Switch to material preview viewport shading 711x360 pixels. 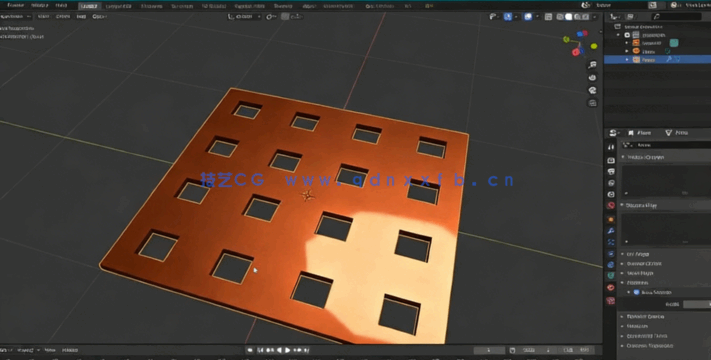[x=577, y=16]
